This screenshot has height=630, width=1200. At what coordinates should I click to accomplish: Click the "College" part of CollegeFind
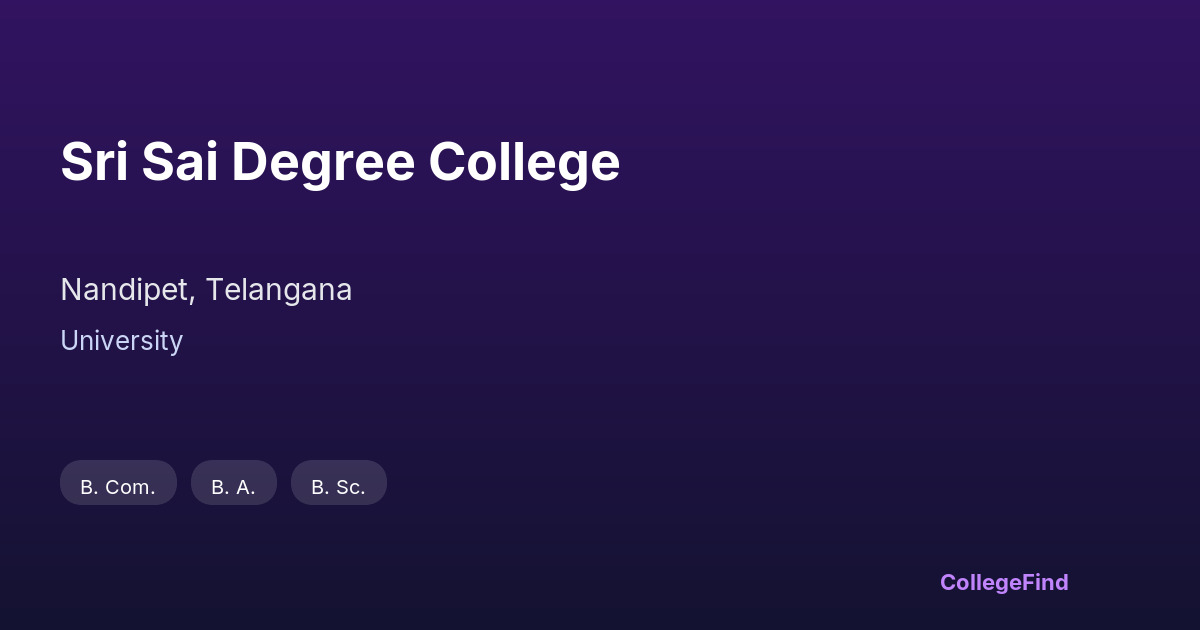point(982,582)
